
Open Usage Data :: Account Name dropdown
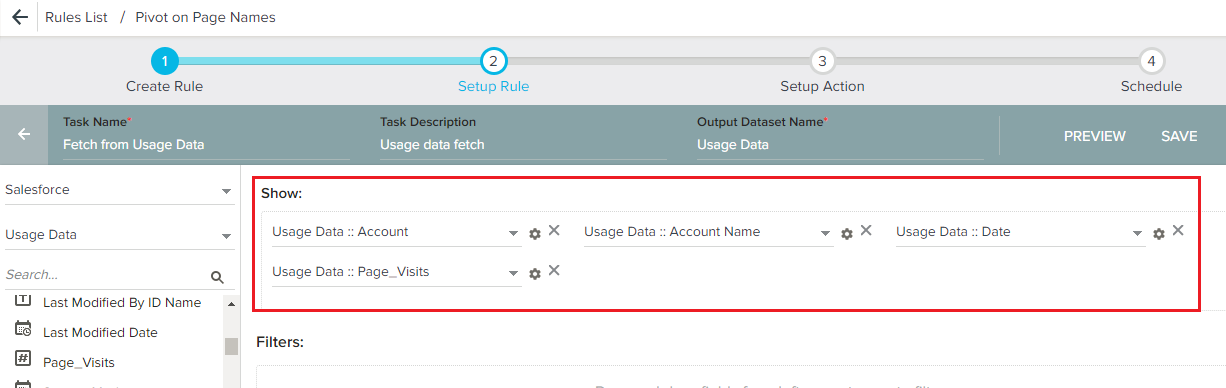pos(708,232)
